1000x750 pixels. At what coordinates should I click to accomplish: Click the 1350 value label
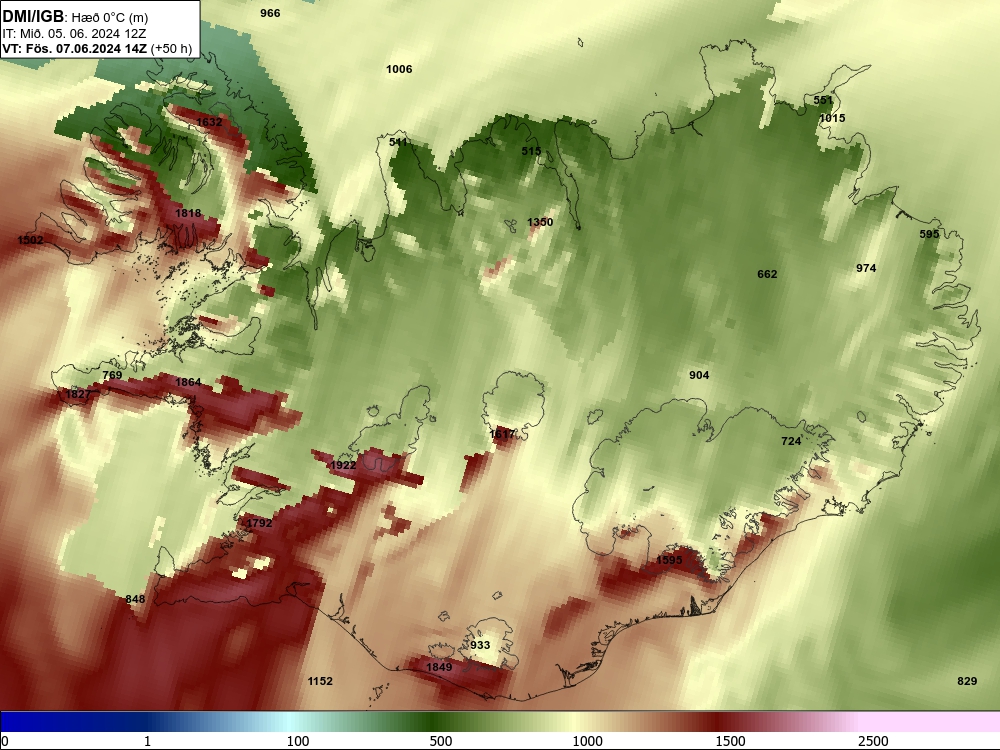pos(540,222)
